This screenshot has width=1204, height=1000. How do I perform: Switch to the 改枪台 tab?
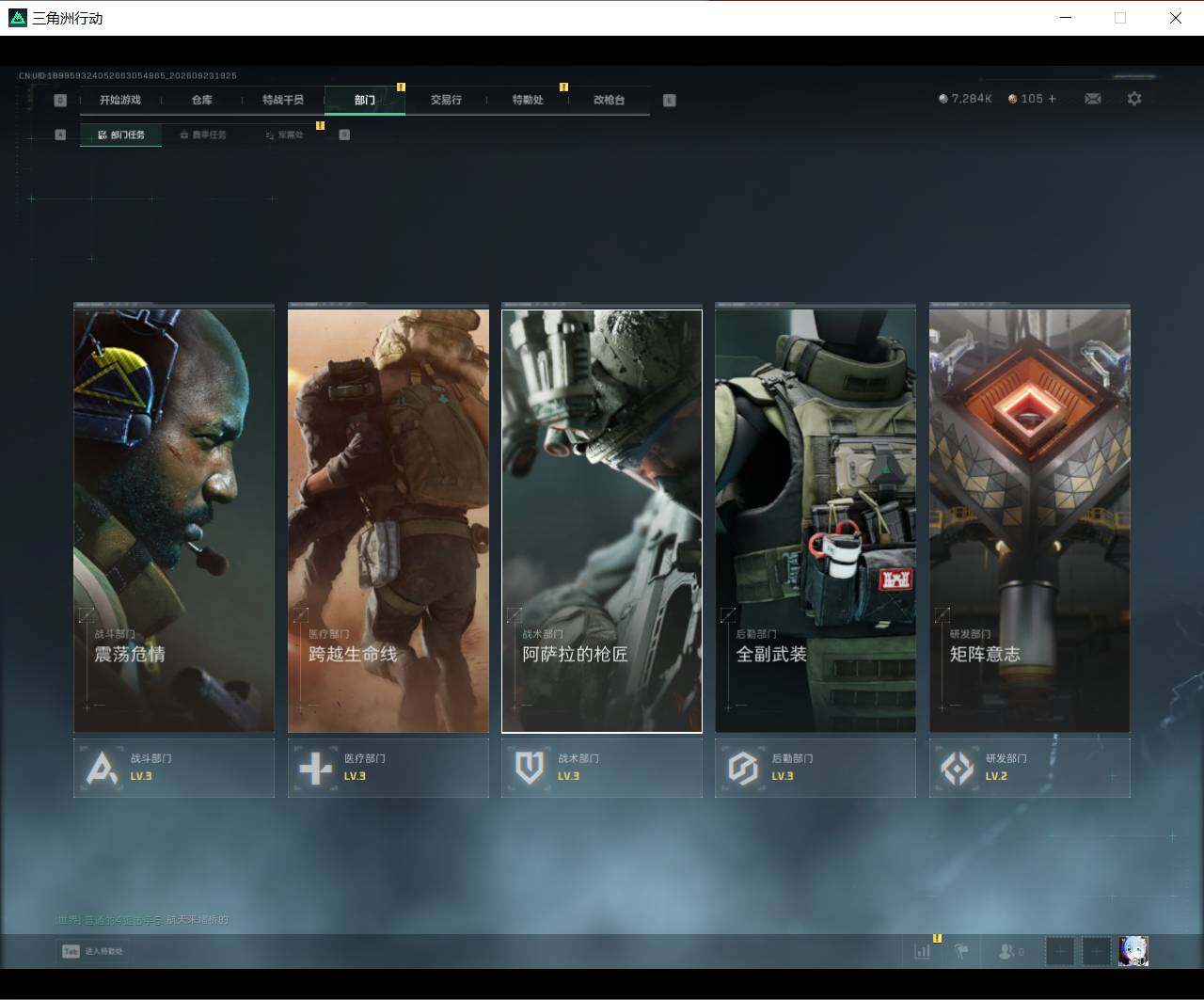pyautogui.click(x=610, y=100)
